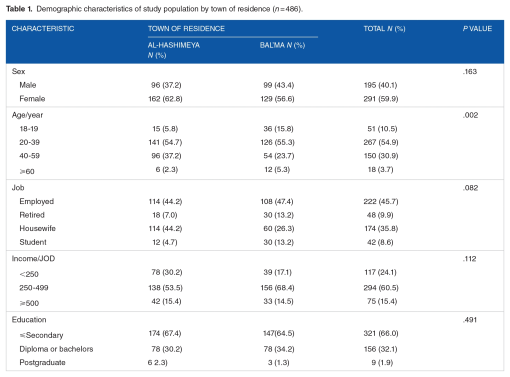Select the Sex row label
The height and width of the screenshot is (377, 510).
click(18, 71)
